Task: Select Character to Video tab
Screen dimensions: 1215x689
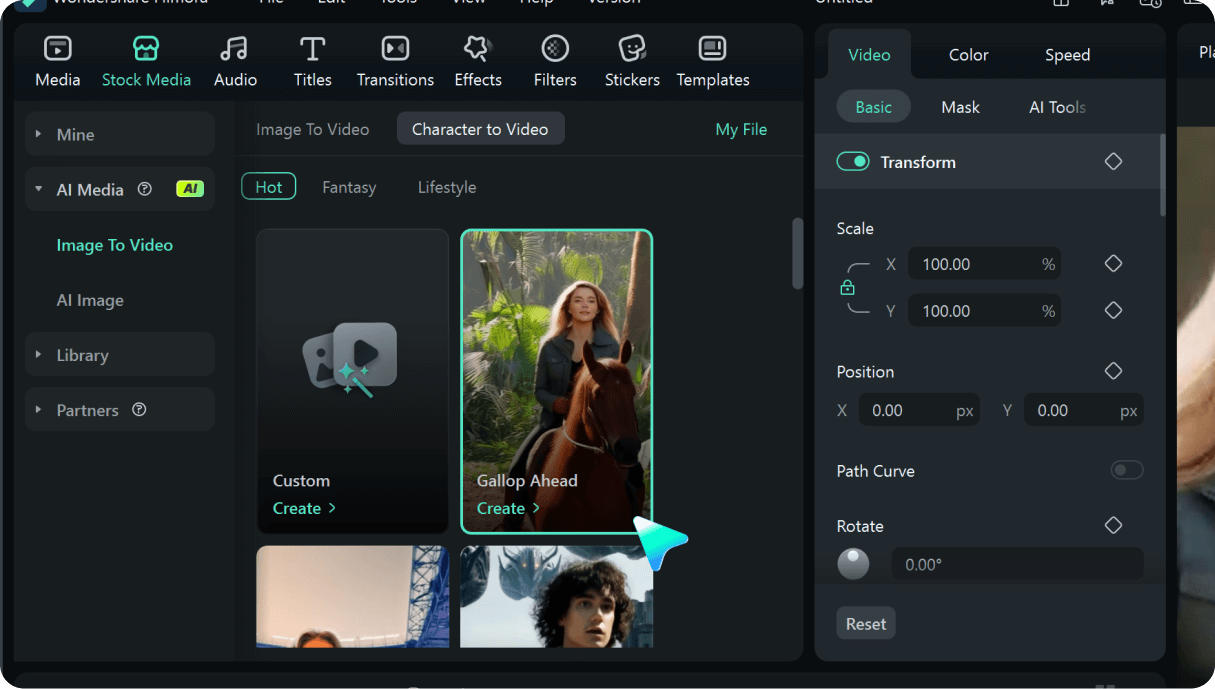Action: (480, 129)
